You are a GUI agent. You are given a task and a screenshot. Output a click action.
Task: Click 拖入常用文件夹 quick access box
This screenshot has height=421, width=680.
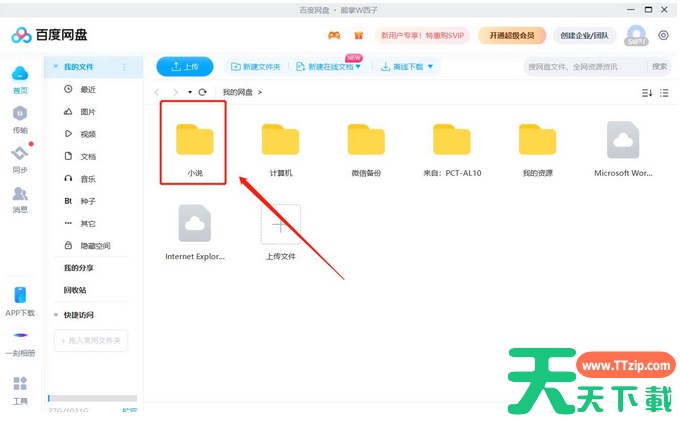click(x=91, y=341)
